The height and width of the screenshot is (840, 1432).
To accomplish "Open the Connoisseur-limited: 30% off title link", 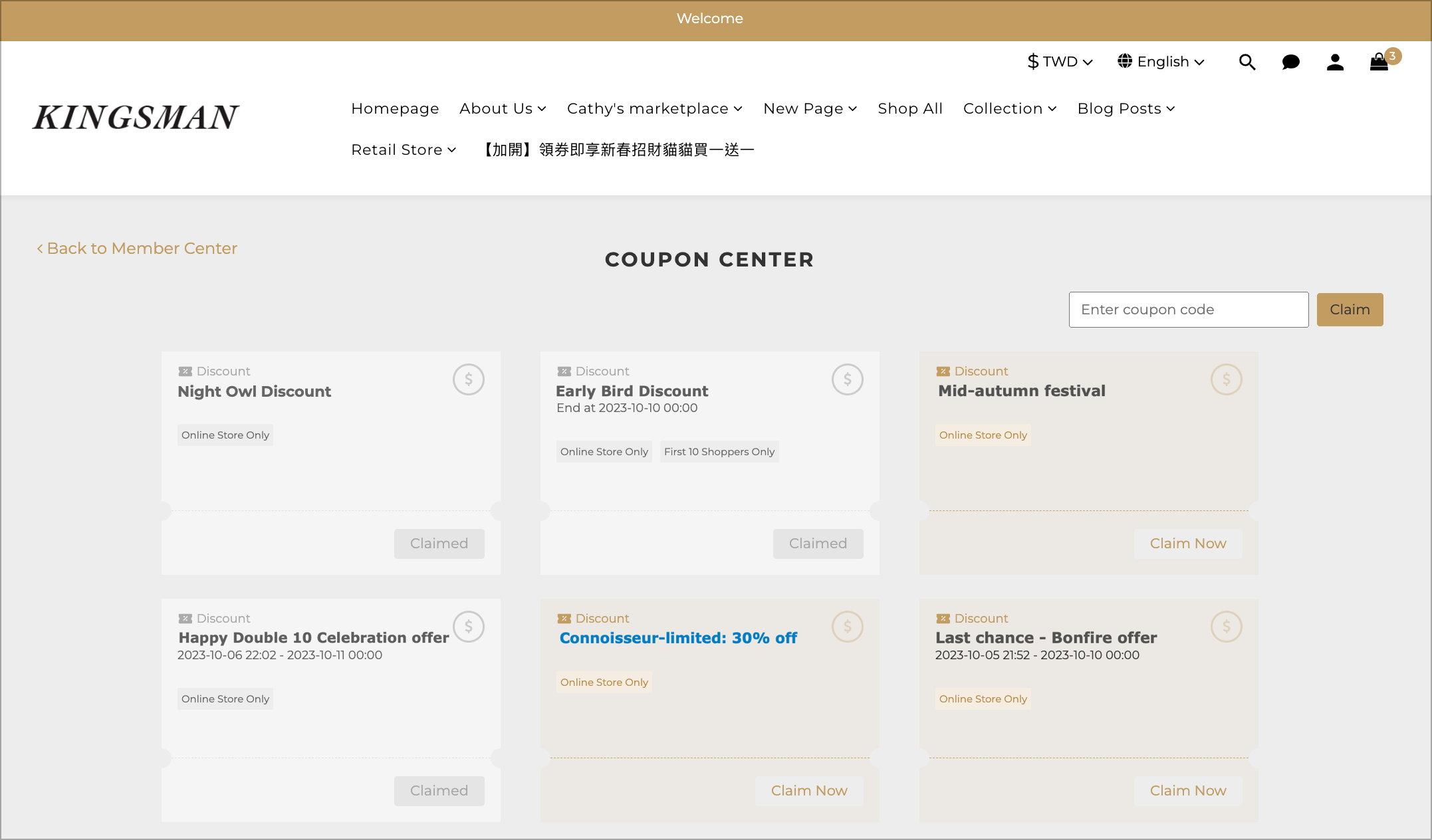I will point(678,638).
